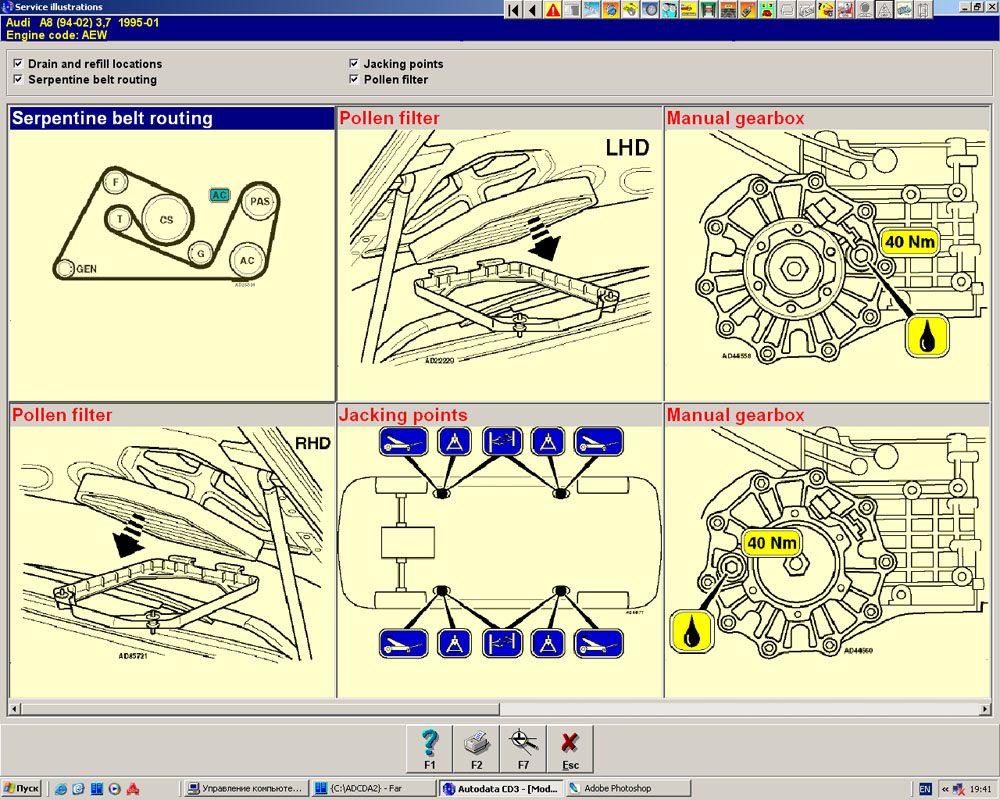Click the red warning triangle toolbar icon
Screen dimensions: 1000x800
pos(553,10)
